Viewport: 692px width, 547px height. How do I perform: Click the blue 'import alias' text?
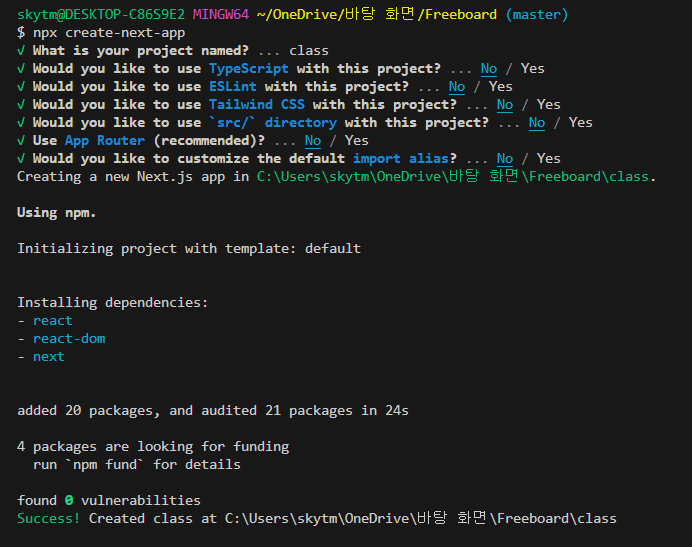(x=401, y=159)
